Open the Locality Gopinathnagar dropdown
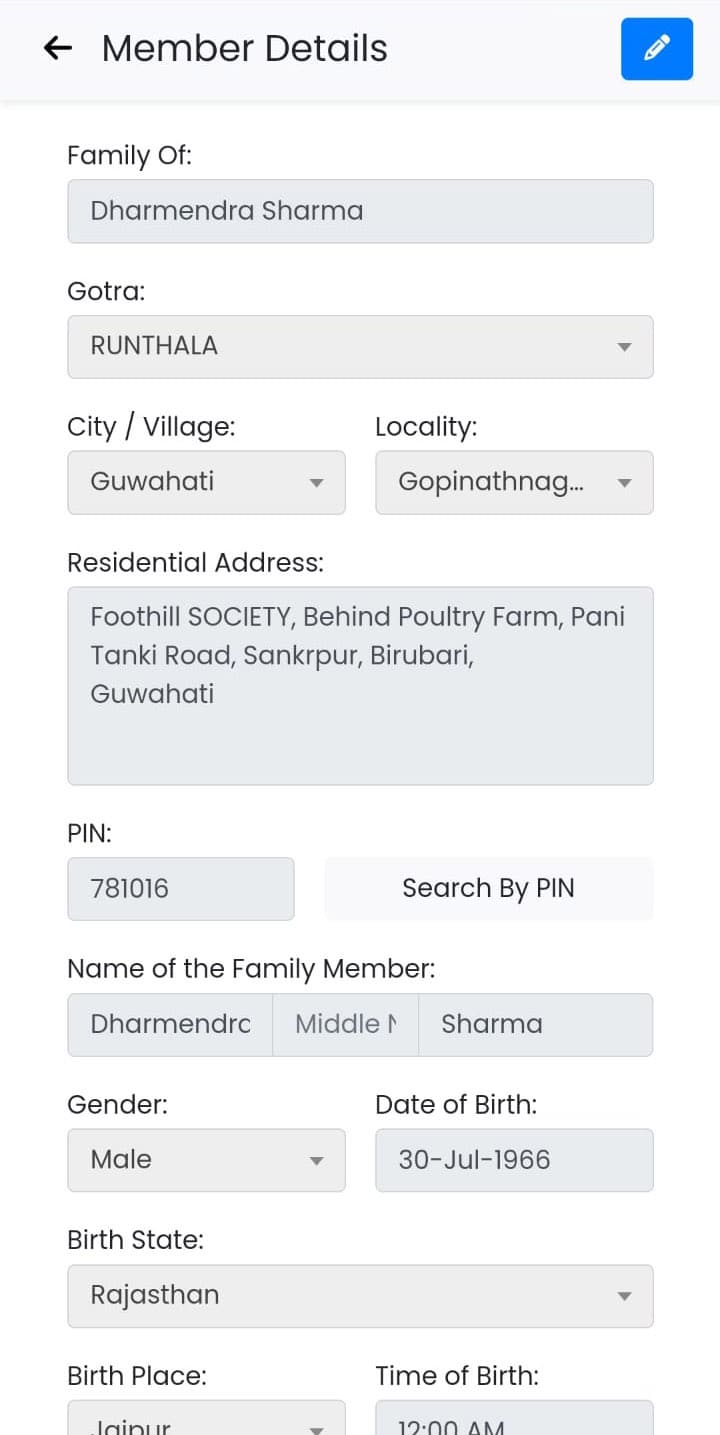Viewport: 720px width, 1435px height. coord(514,482)
